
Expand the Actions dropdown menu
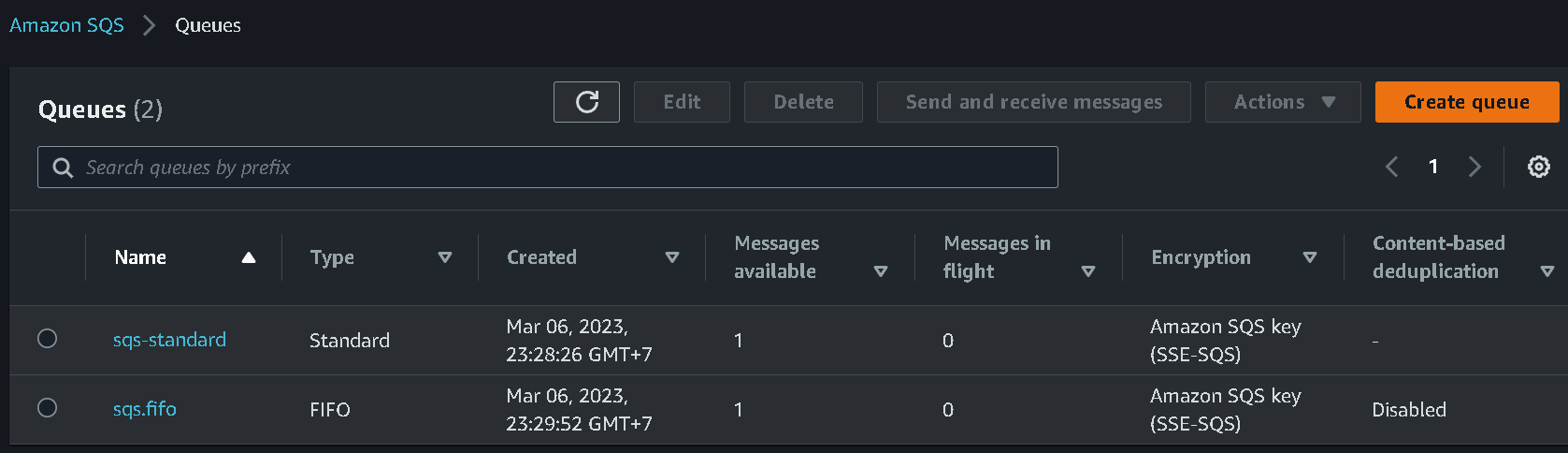click(1282, 102)
